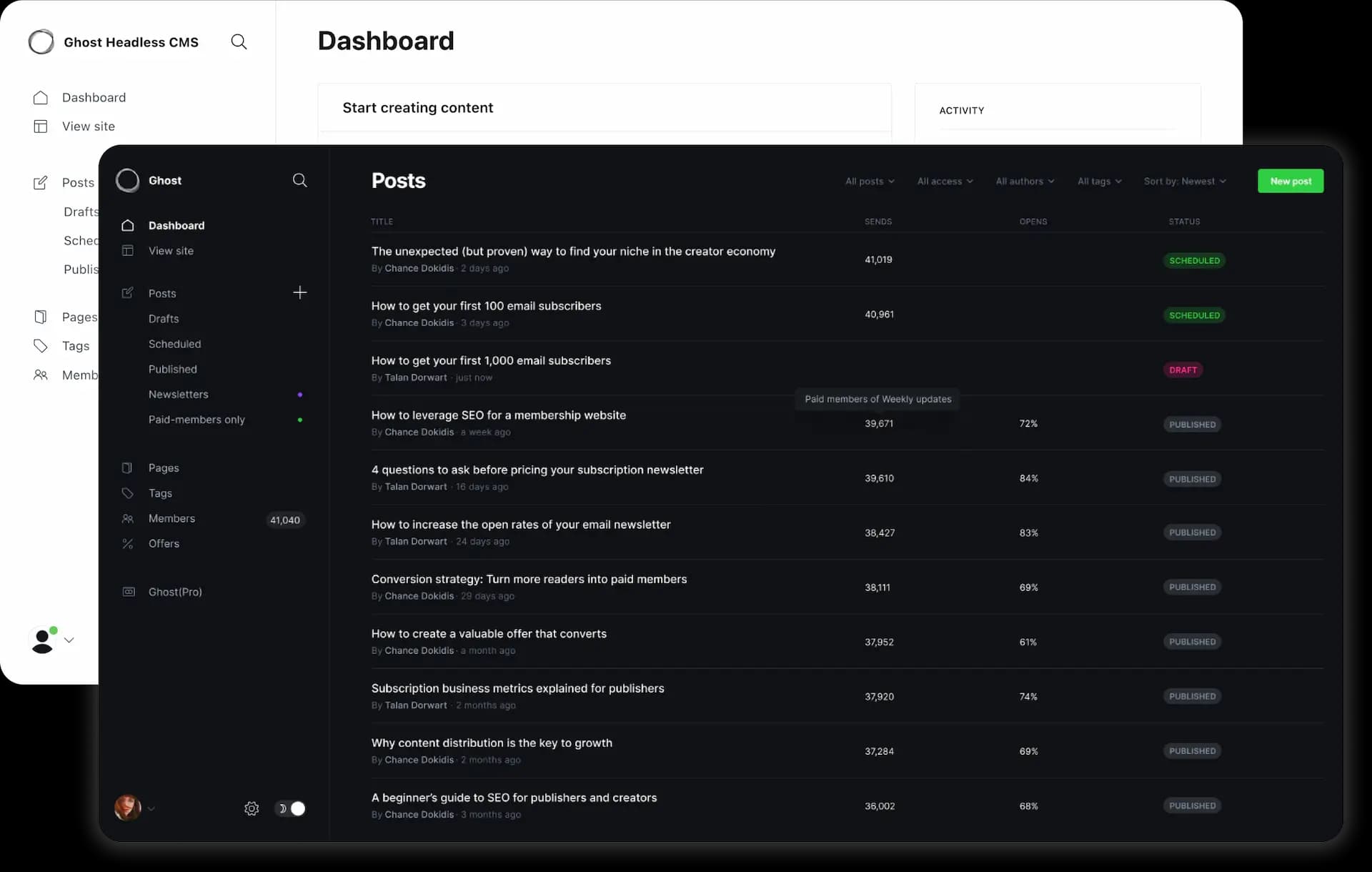Expand the All tags filter
Viewport: 1372px width, 872px height.
tap(1098, 182)
